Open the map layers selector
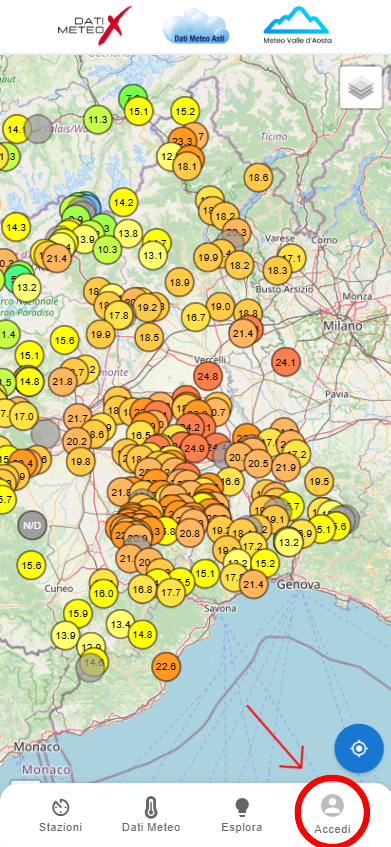The image size is (391, 847). (361, 88)
